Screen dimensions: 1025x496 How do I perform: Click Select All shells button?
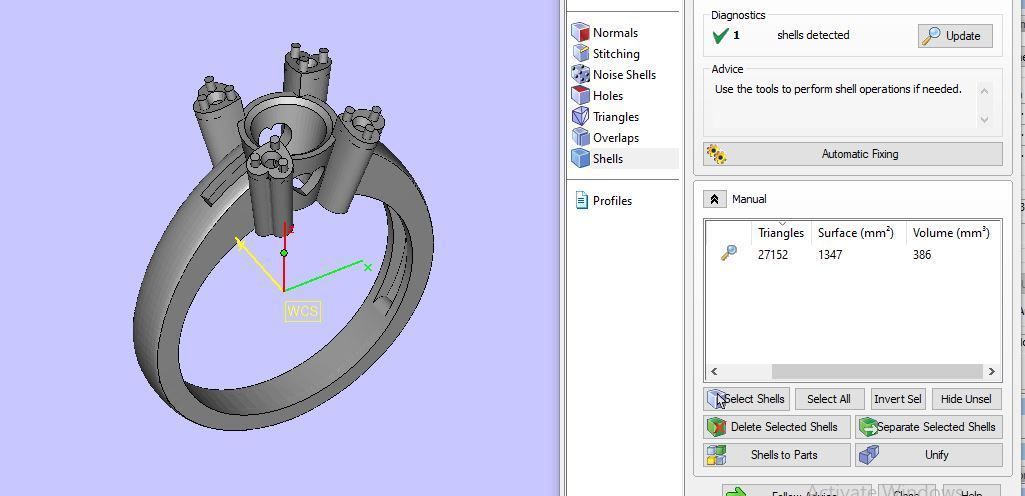click(829, 399)
